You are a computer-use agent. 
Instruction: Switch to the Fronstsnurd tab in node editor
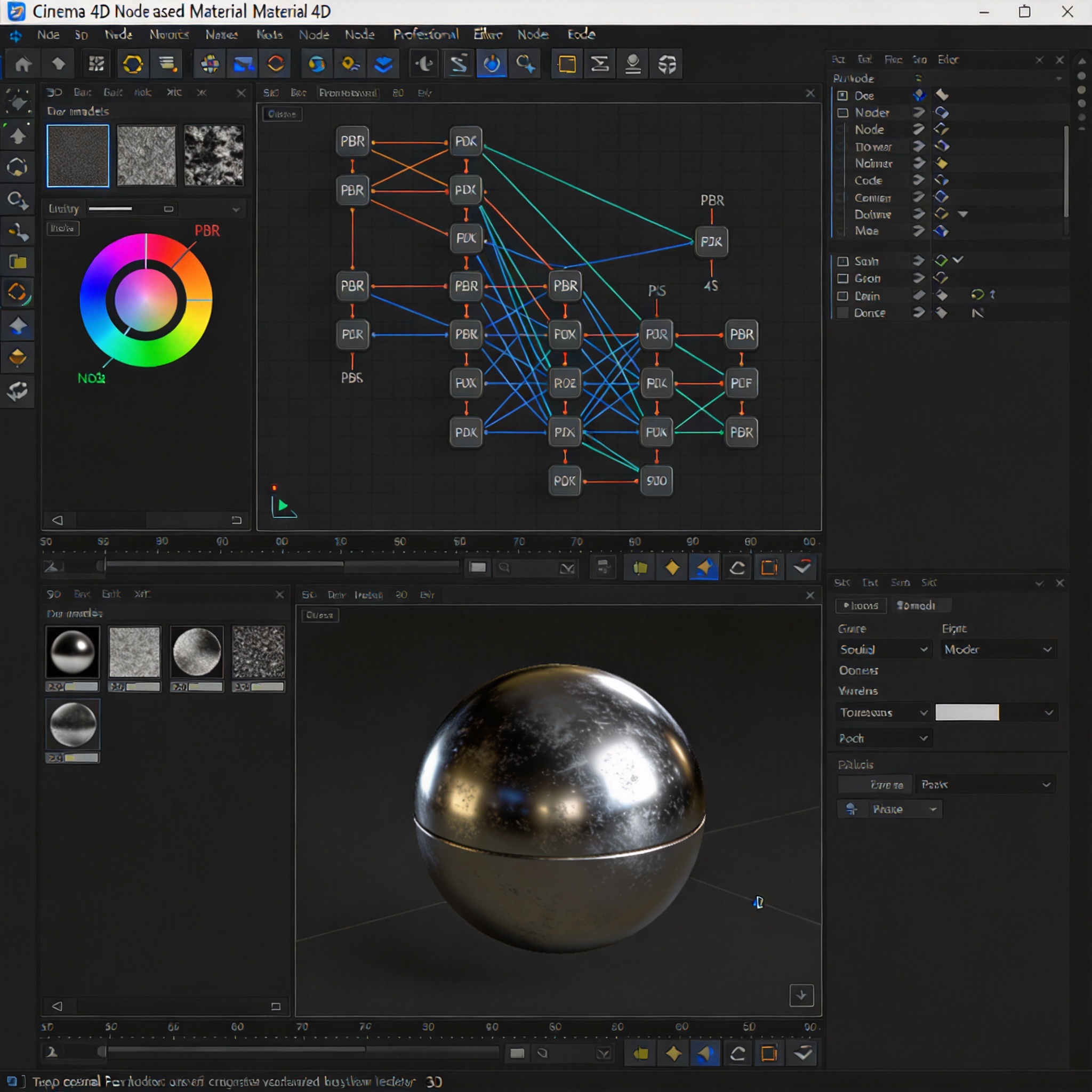click(348, 93)
